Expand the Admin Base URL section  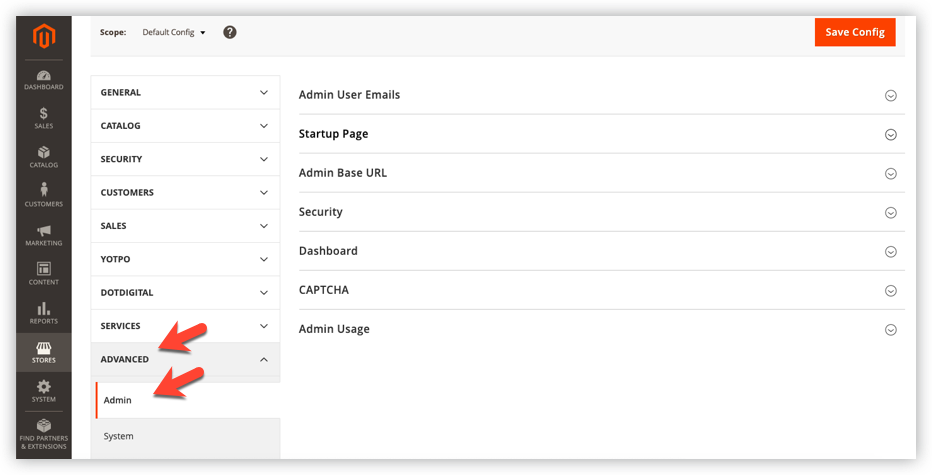point(602,174)
